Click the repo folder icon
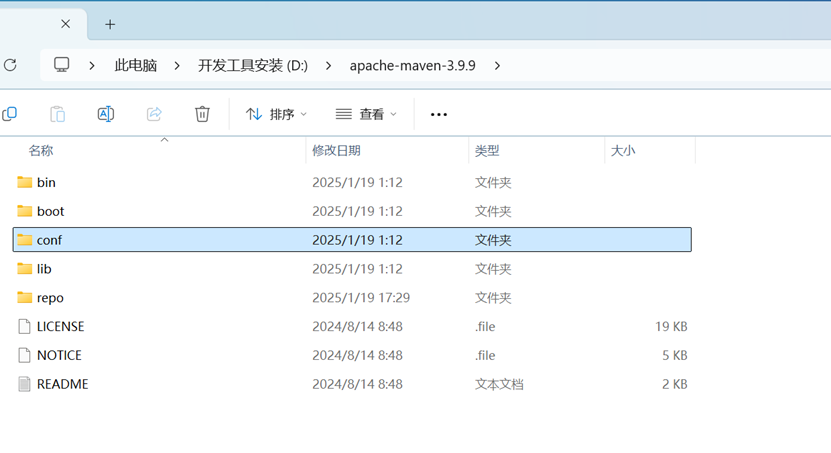Image resolution: width=831 pixels, height=453 pixels. pos(24,297)
